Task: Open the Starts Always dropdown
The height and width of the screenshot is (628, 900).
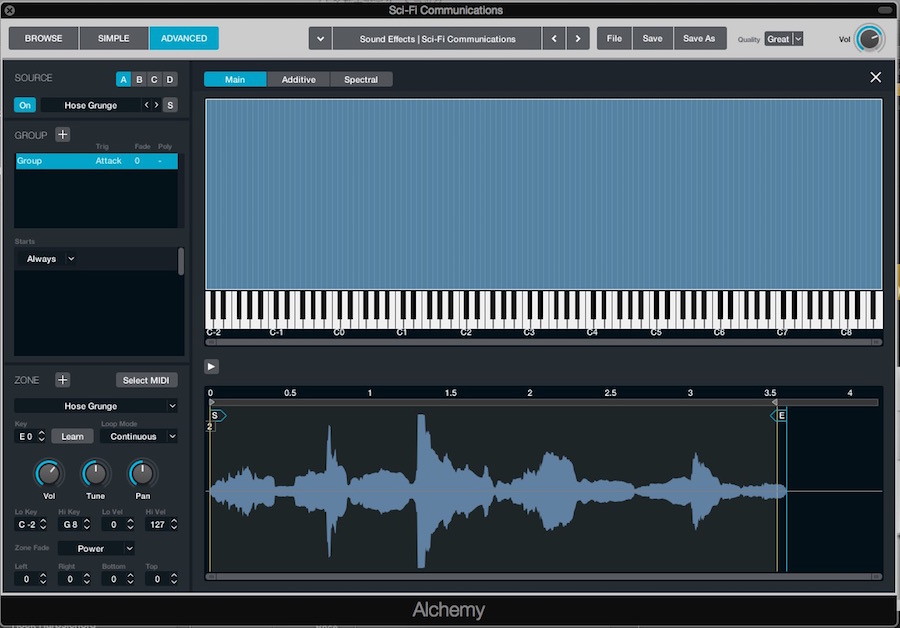Action: click(x=51, y=259)
